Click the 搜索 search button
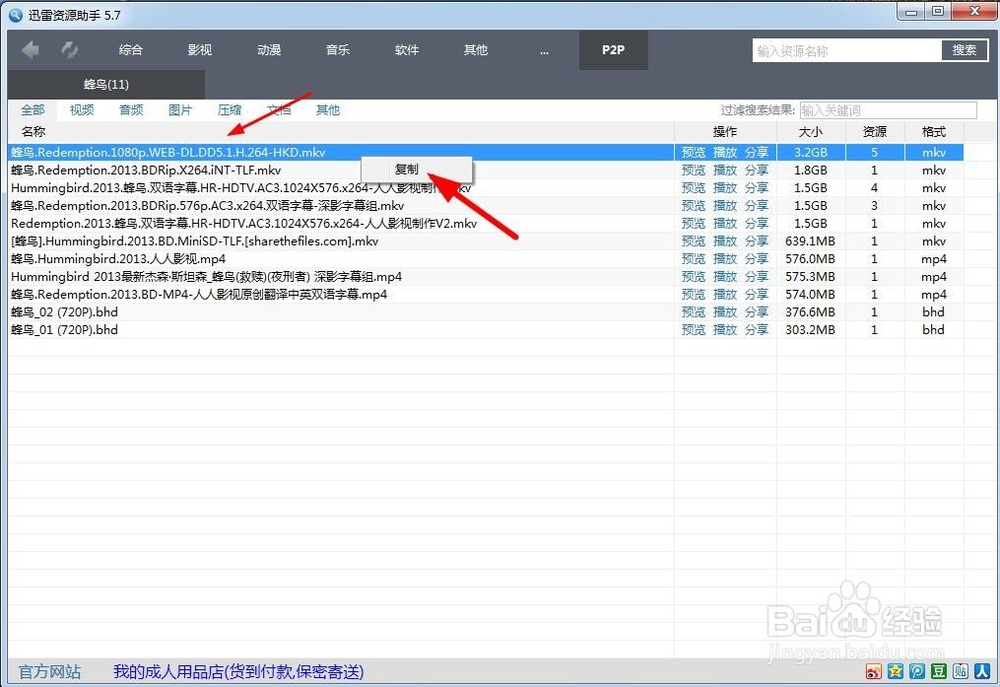This screenshot has height=687, width=1000. [x=964, y=50]
